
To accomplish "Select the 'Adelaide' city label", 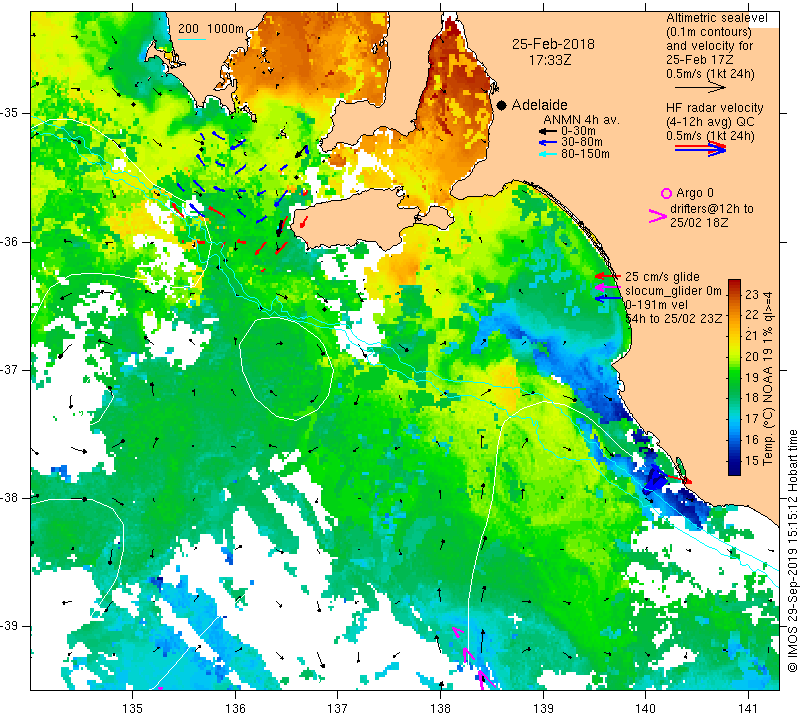I will 539,105.
